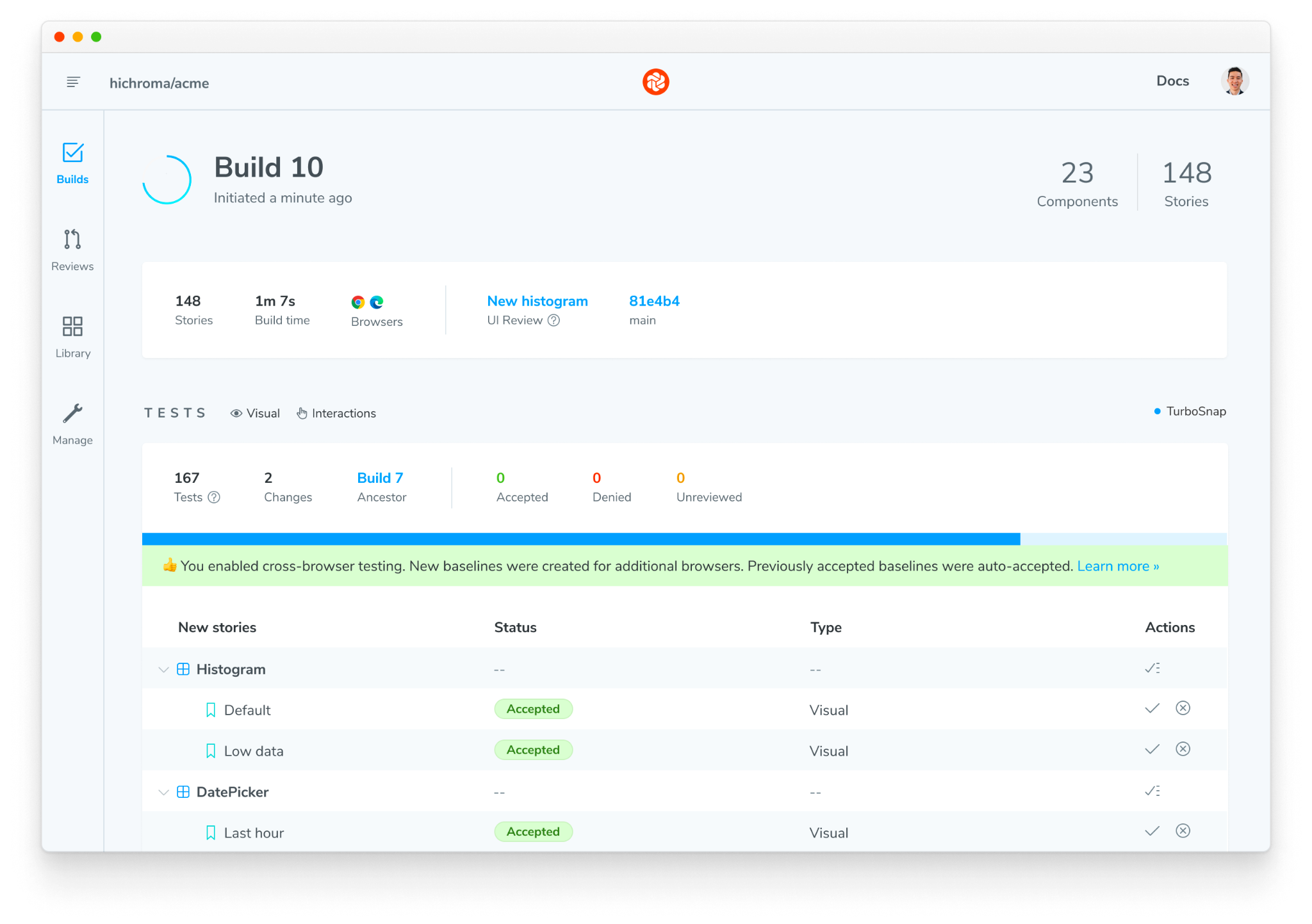Open the Learn more link in banner
The image size is (1312, 924).
point(1118,566)
